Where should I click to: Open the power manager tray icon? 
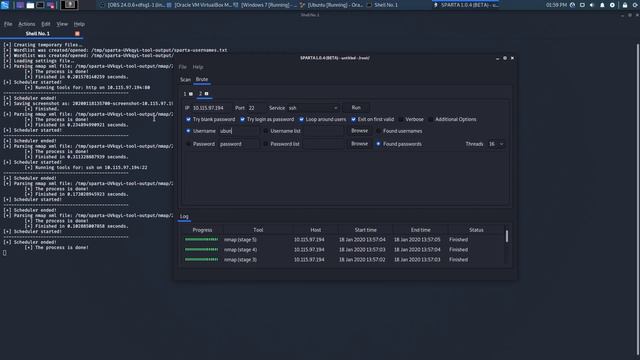612,5
